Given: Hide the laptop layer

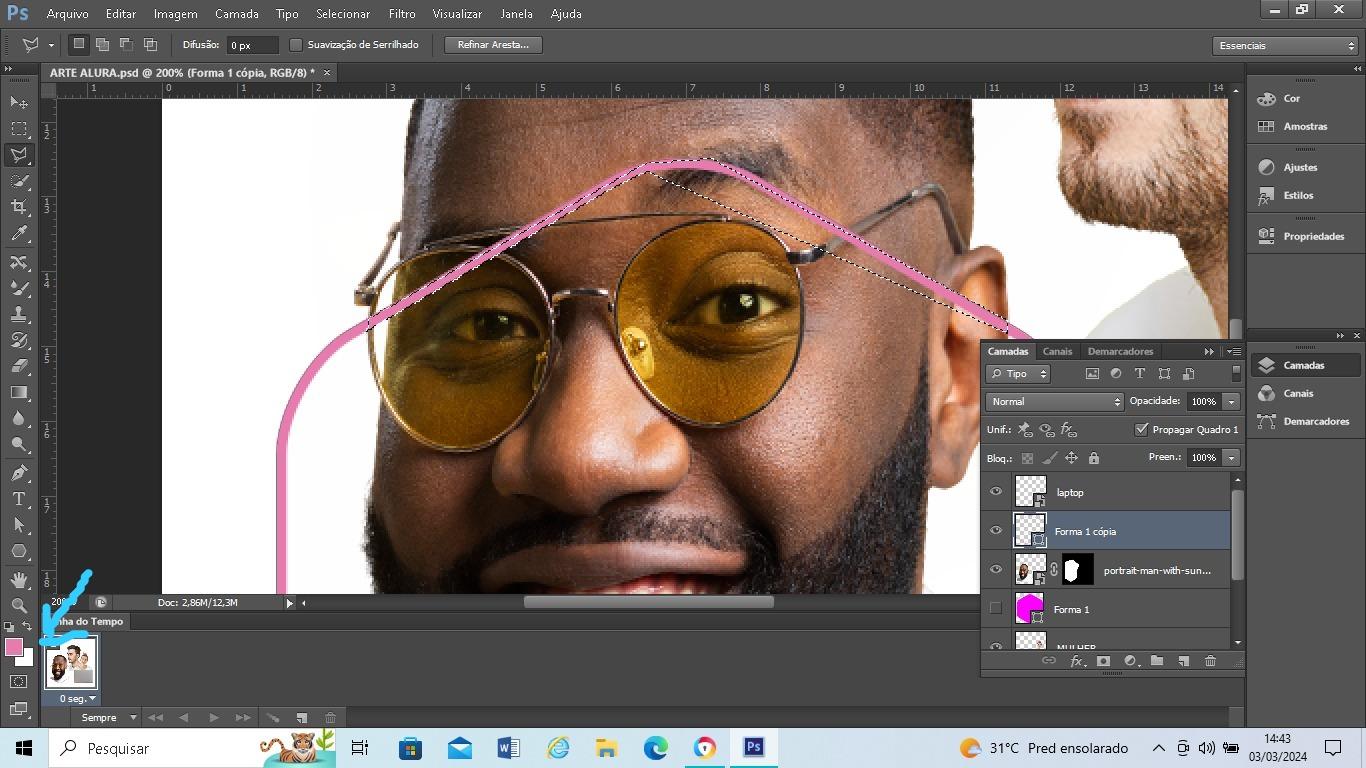Looking at the screenshot, I should [x=995, y=492].
